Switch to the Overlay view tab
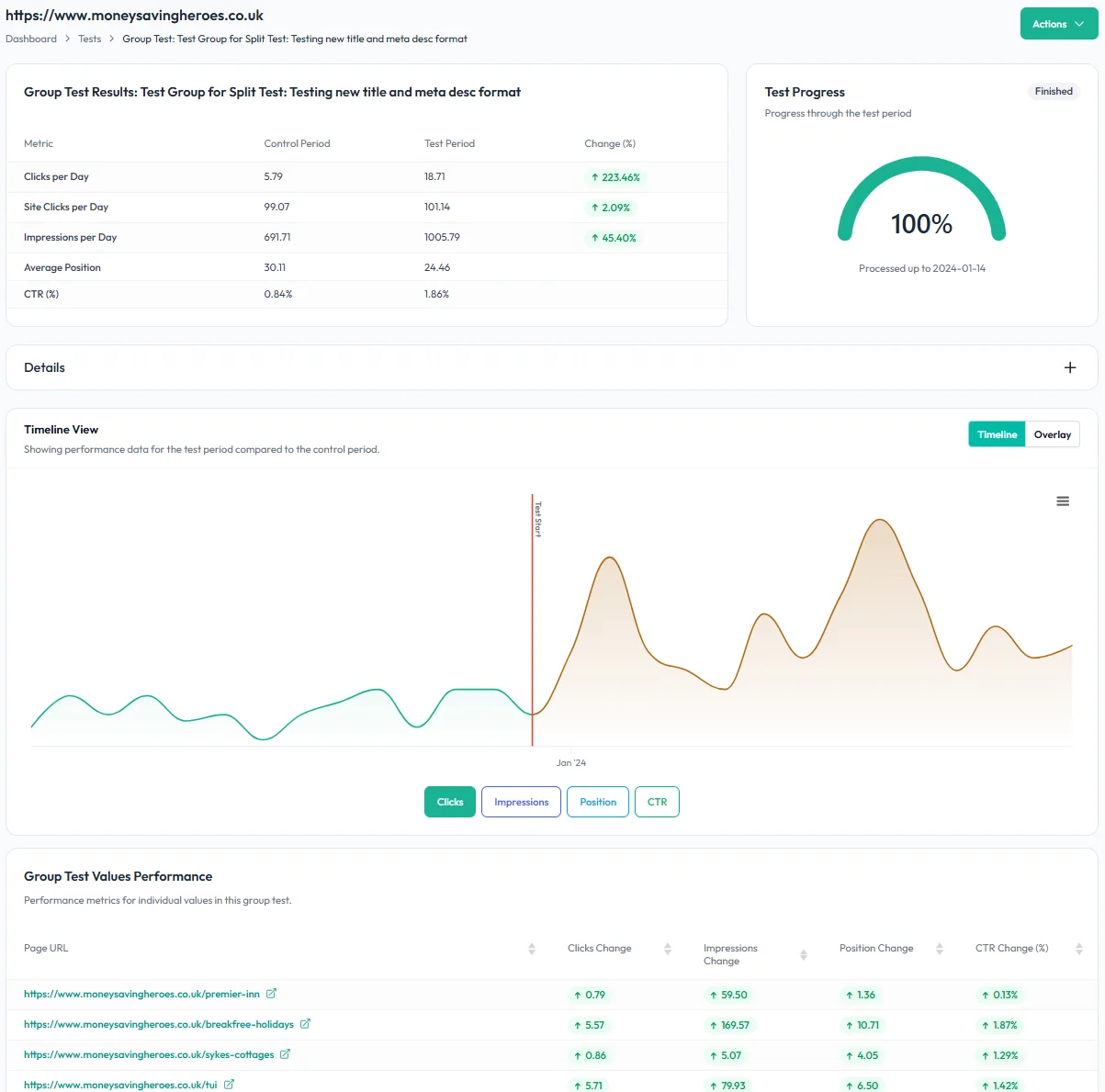1105x1092 pixels. 1052,433
